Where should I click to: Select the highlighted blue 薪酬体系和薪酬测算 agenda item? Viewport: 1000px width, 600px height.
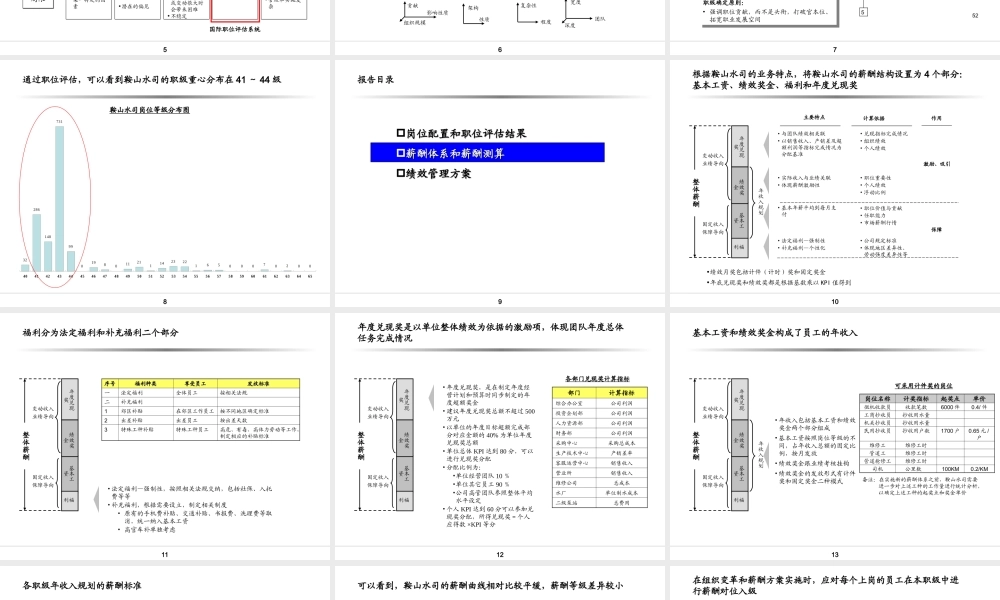coord(490,152)
